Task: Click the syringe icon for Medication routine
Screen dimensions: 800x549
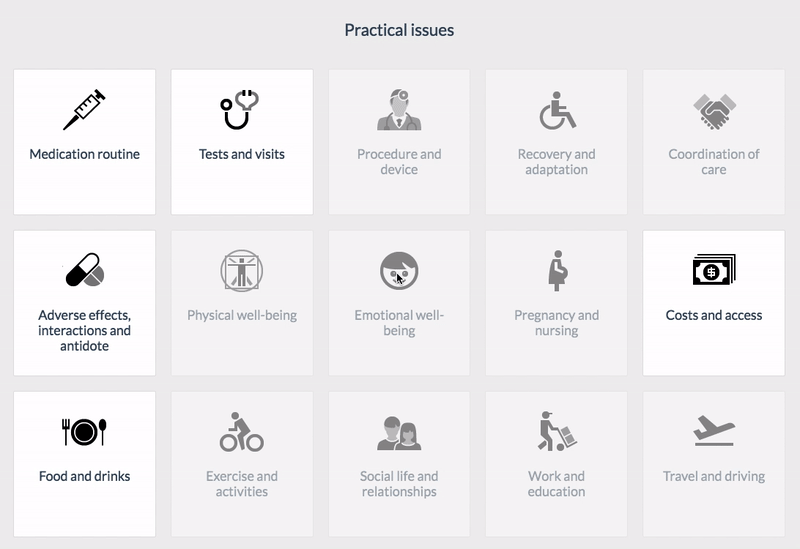Action: [x=84, y=110]
